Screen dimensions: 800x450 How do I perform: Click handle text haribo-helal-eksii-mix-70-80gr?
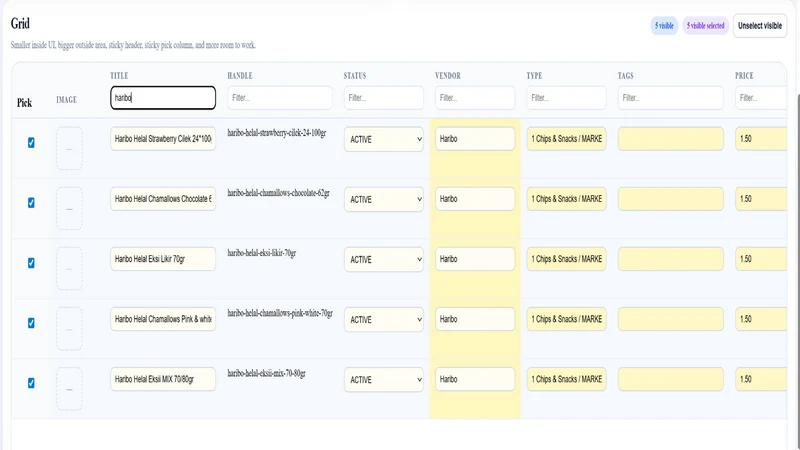pos(266,374)
